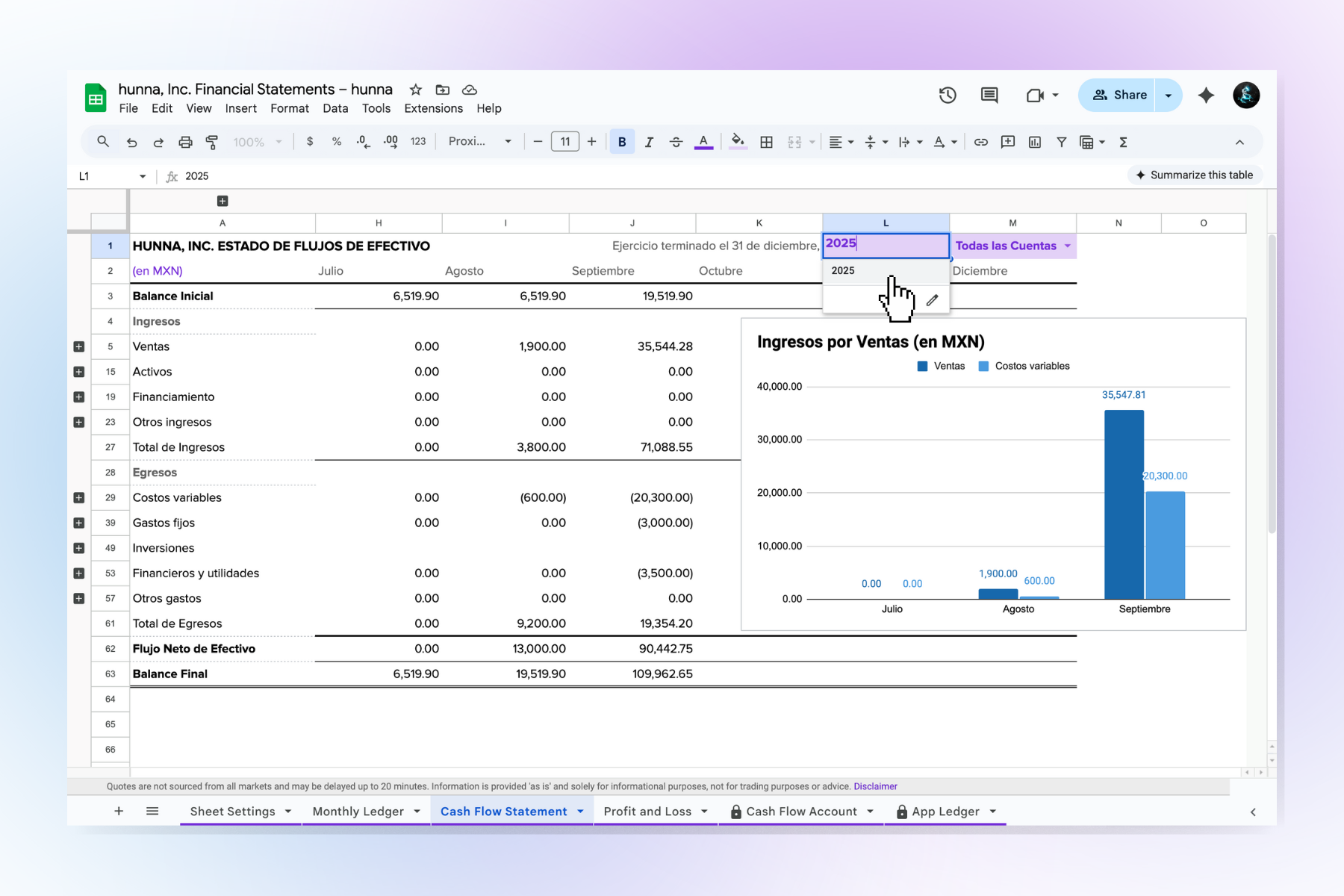Click the font size input field
The width and height of the screenshot is (1344, 896).
click(x=564, y=142)
